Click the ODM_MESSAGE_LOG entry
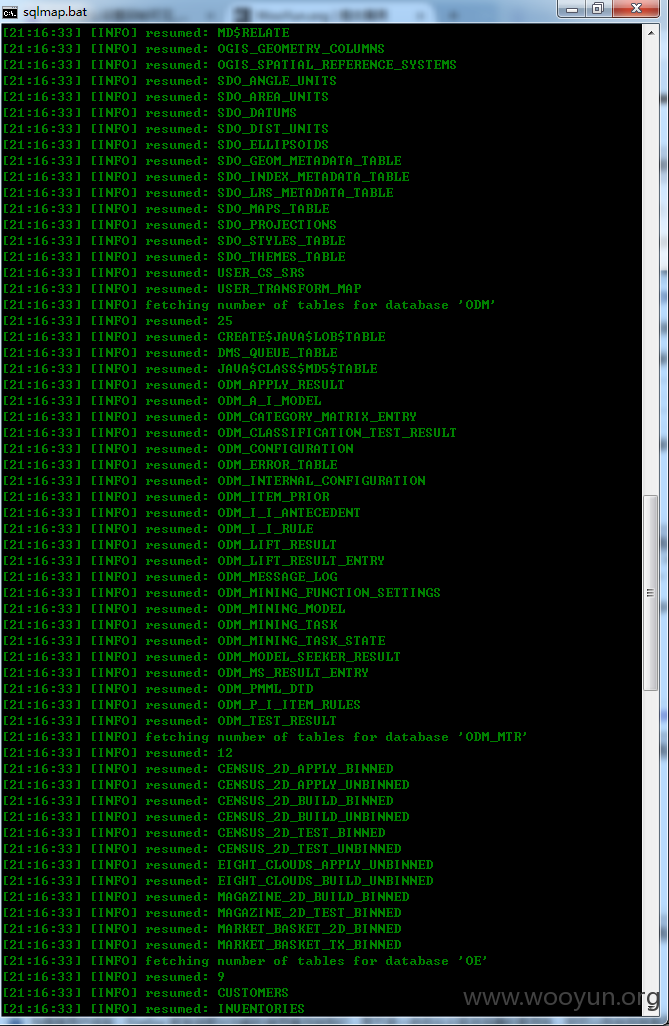This screenshot has height=1026, width=669. (x=277, y=577)
